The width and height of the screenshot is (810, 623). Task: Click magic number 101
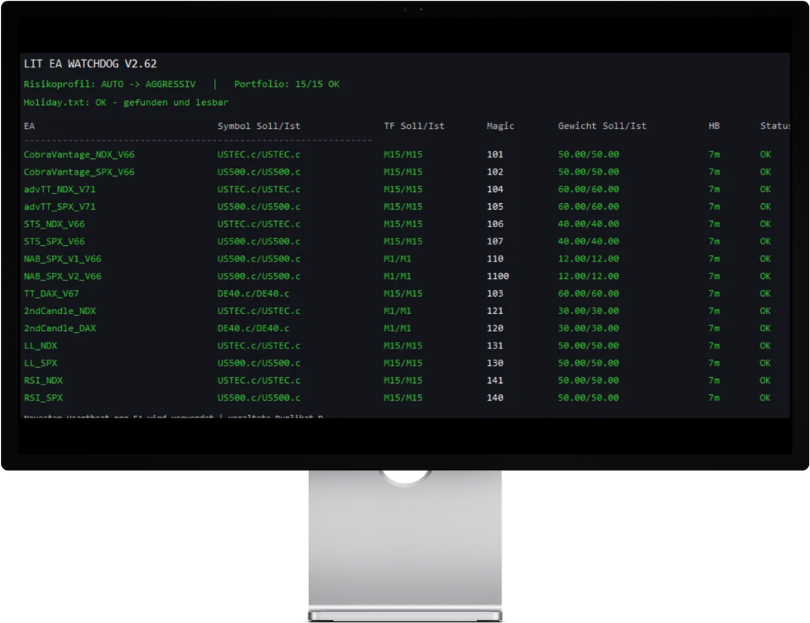pos(495,154)
